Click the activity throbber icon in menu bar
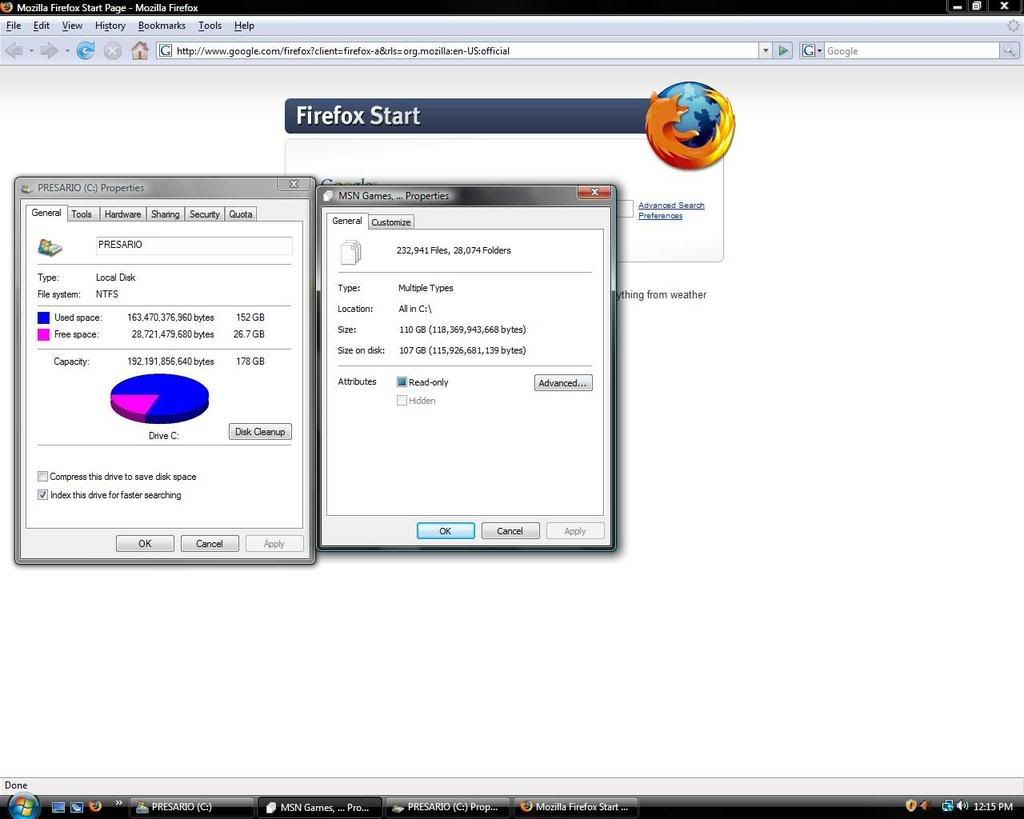This screenshot has width=1024, height=819. [1013, 25]
